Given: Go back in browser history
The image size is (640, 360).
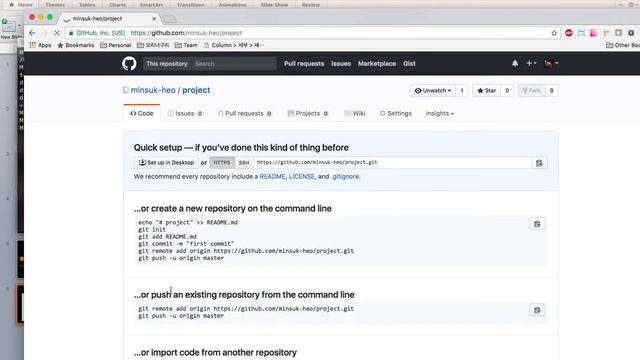Looking at the screenshot, I should point(32,33).
